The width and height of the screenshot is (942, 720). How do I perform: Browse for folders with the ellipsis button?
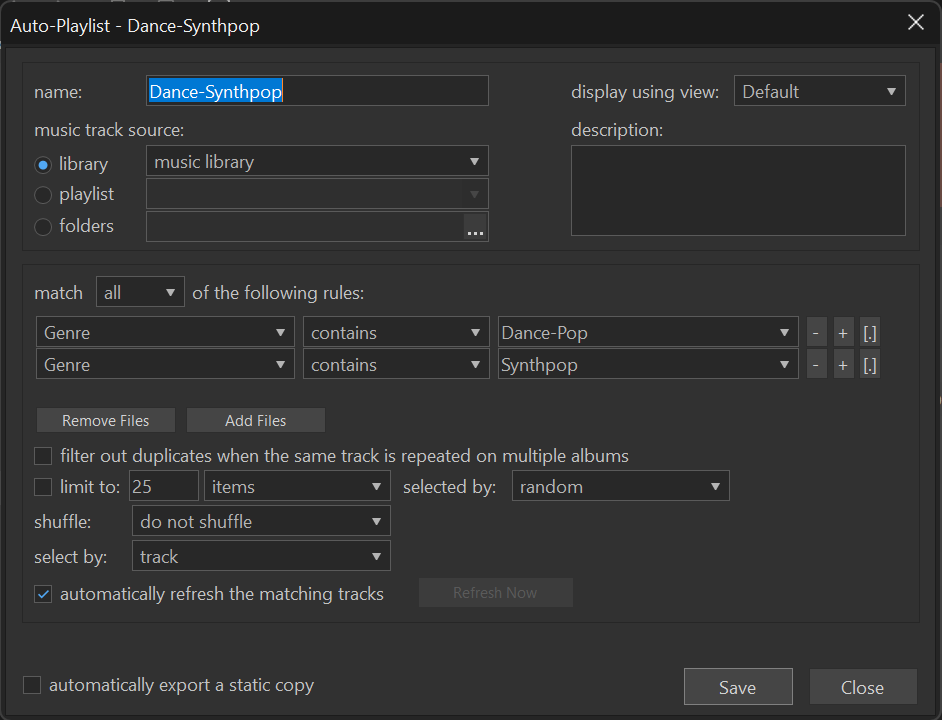[475, 227]
